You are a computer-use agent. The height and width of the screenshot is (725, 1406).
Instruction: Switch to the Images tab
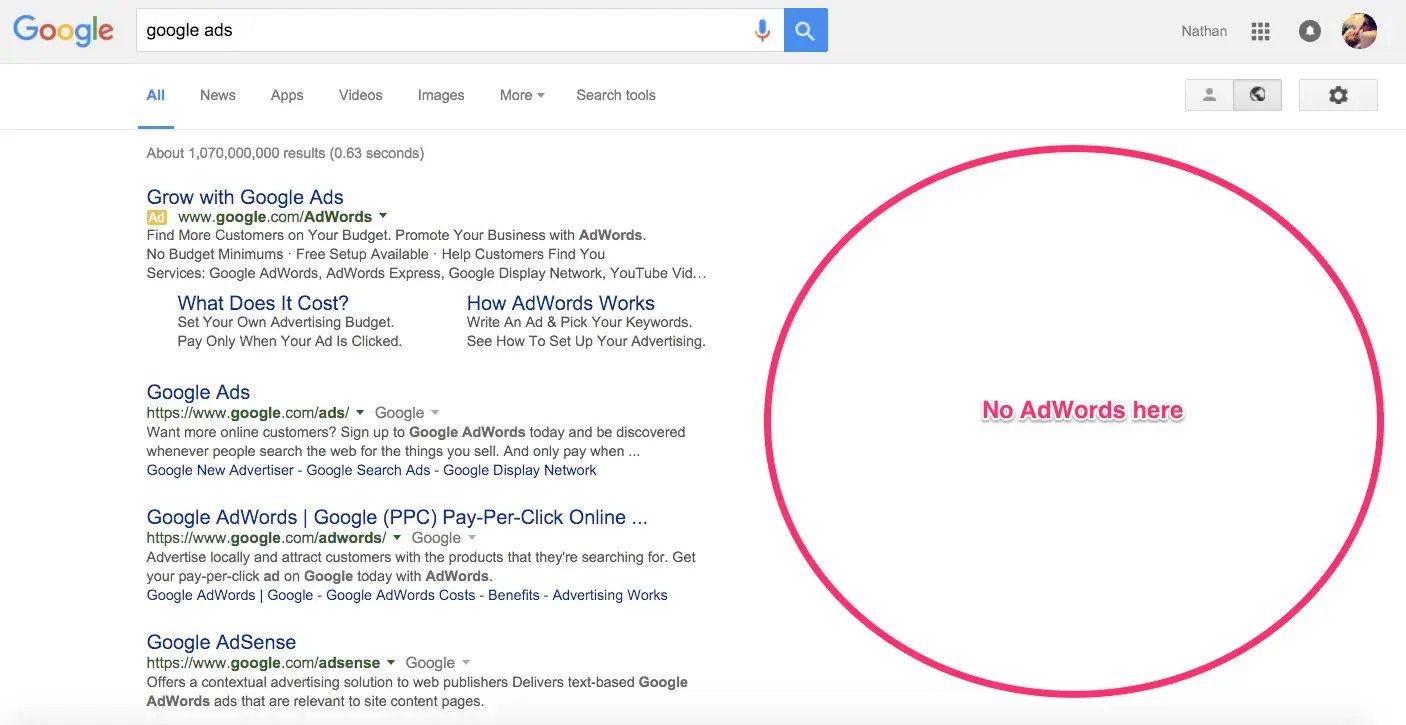(x=441, y=95)
